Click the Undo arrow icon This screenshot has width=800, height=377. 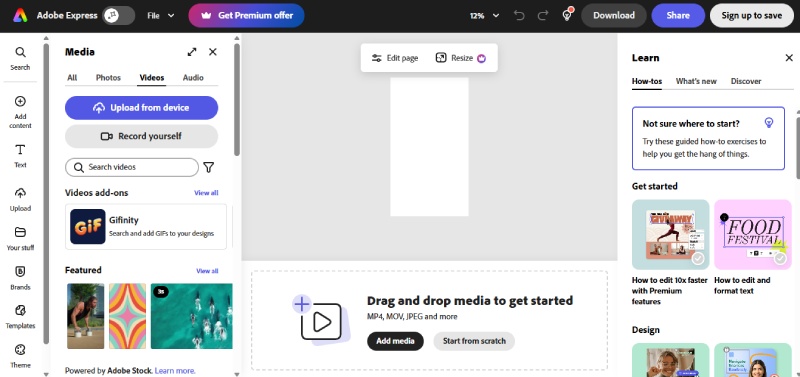point(519,15)
